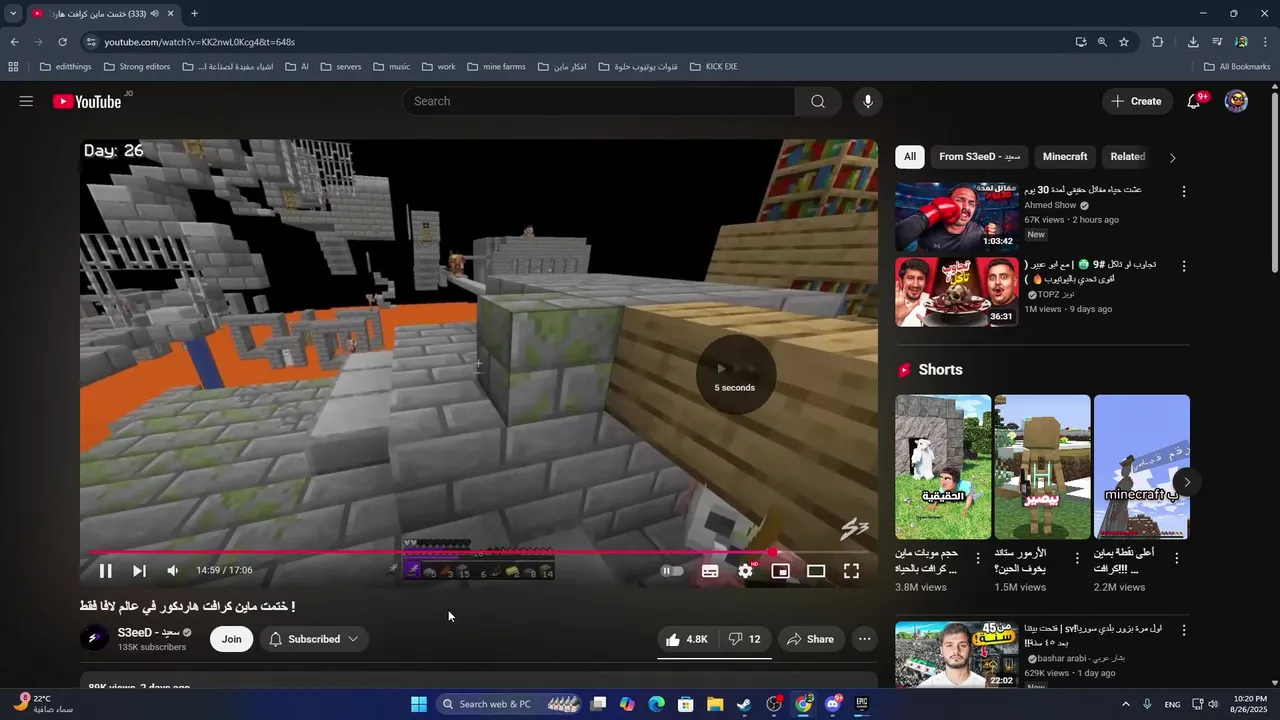The width and height of the screenshot is (1280, 720).
Task: Open the player settings gear
Action: click(746, 571)
